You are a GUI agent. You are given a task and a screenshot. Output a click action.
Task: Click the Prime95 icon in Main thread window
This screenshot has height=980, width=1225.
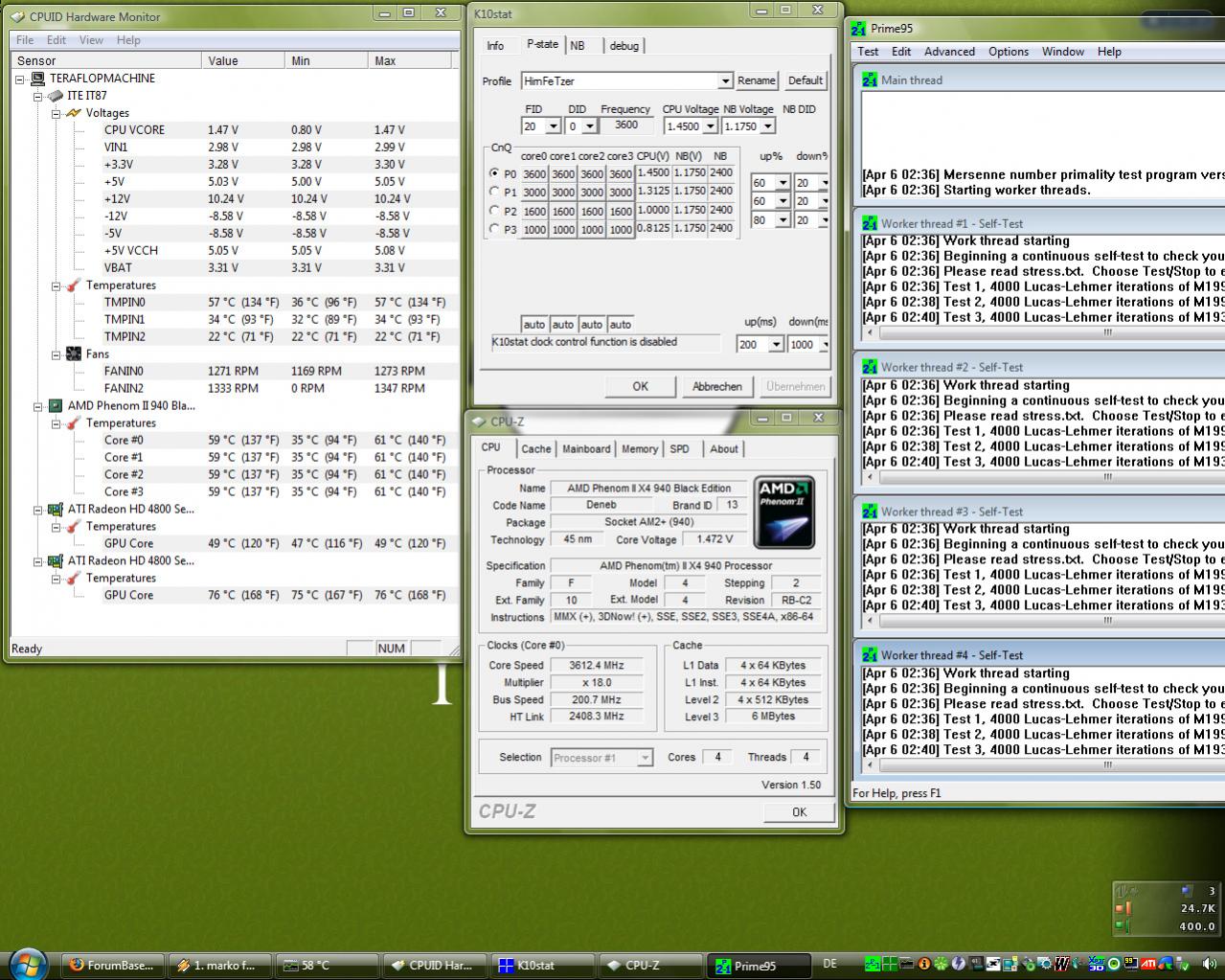click(x=870, y=80)
